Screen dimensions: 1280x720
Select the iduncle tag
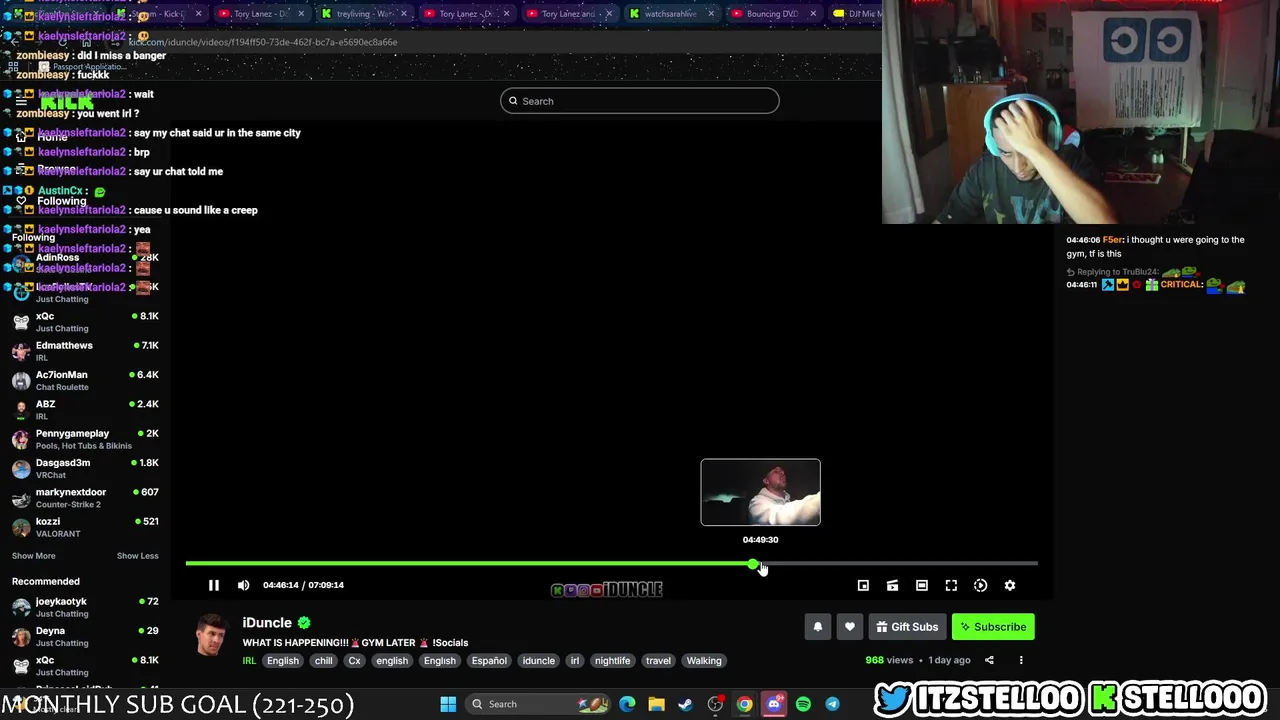click(538, 660)
